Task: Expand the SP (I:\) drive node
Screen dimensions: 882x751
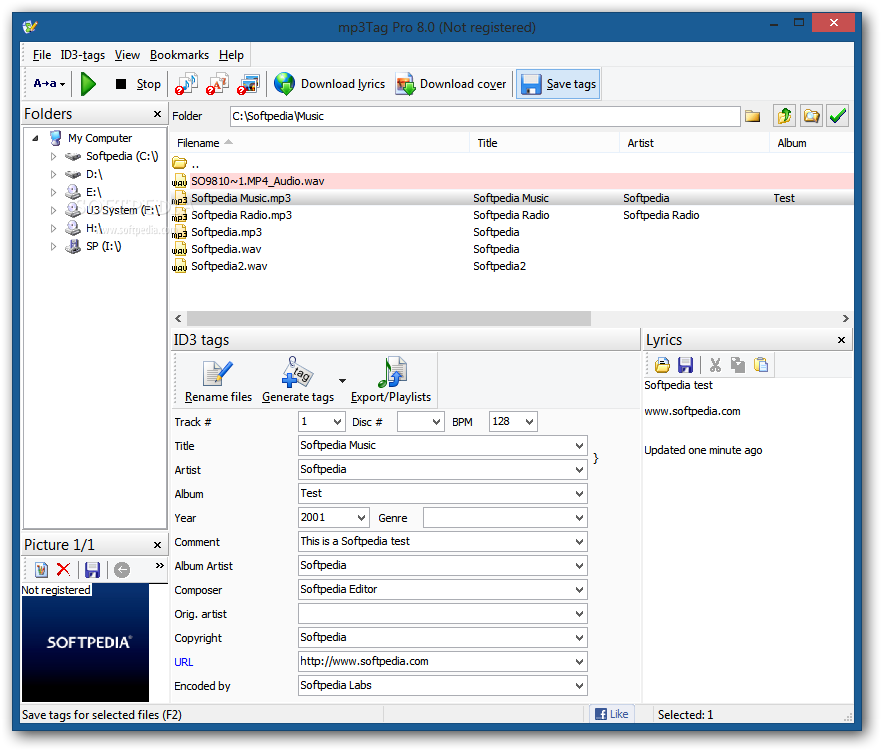Action: [53, 246]
